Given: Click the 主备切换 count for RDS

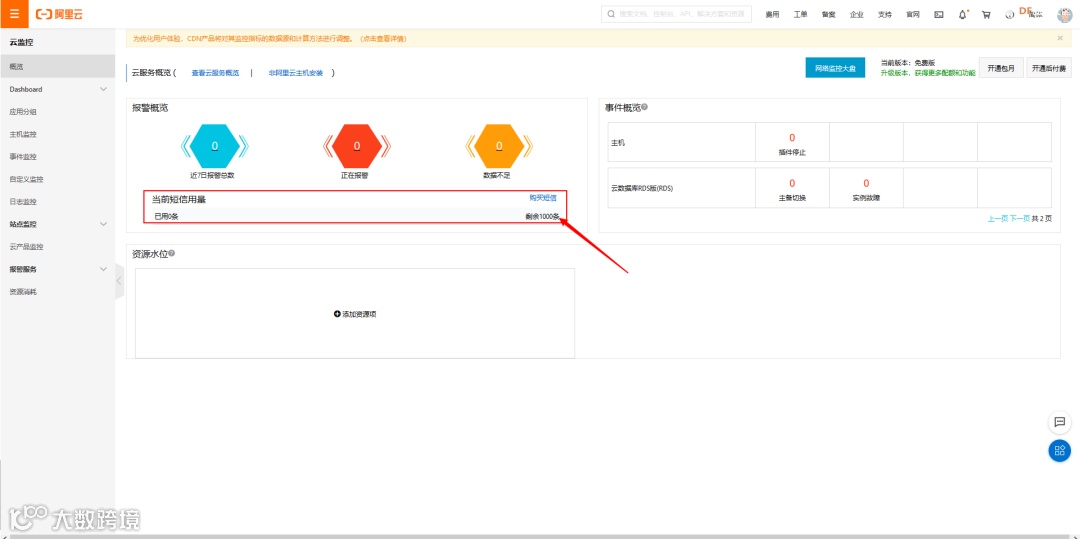Looking at the screenshot, I should (x=792, y=183).
